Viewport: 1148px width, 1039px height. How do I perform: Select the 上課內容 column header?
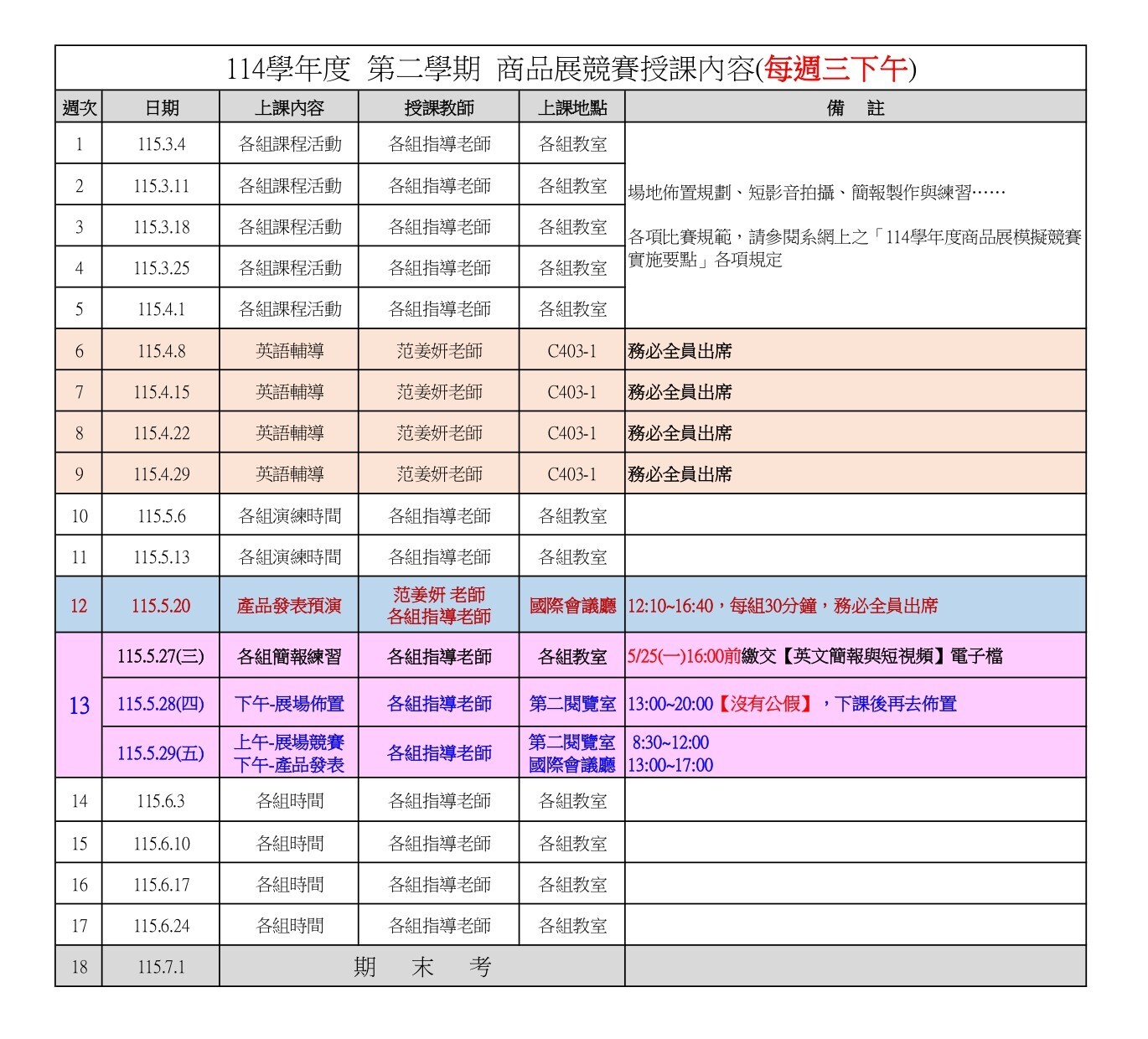click(x=289, y=108)
